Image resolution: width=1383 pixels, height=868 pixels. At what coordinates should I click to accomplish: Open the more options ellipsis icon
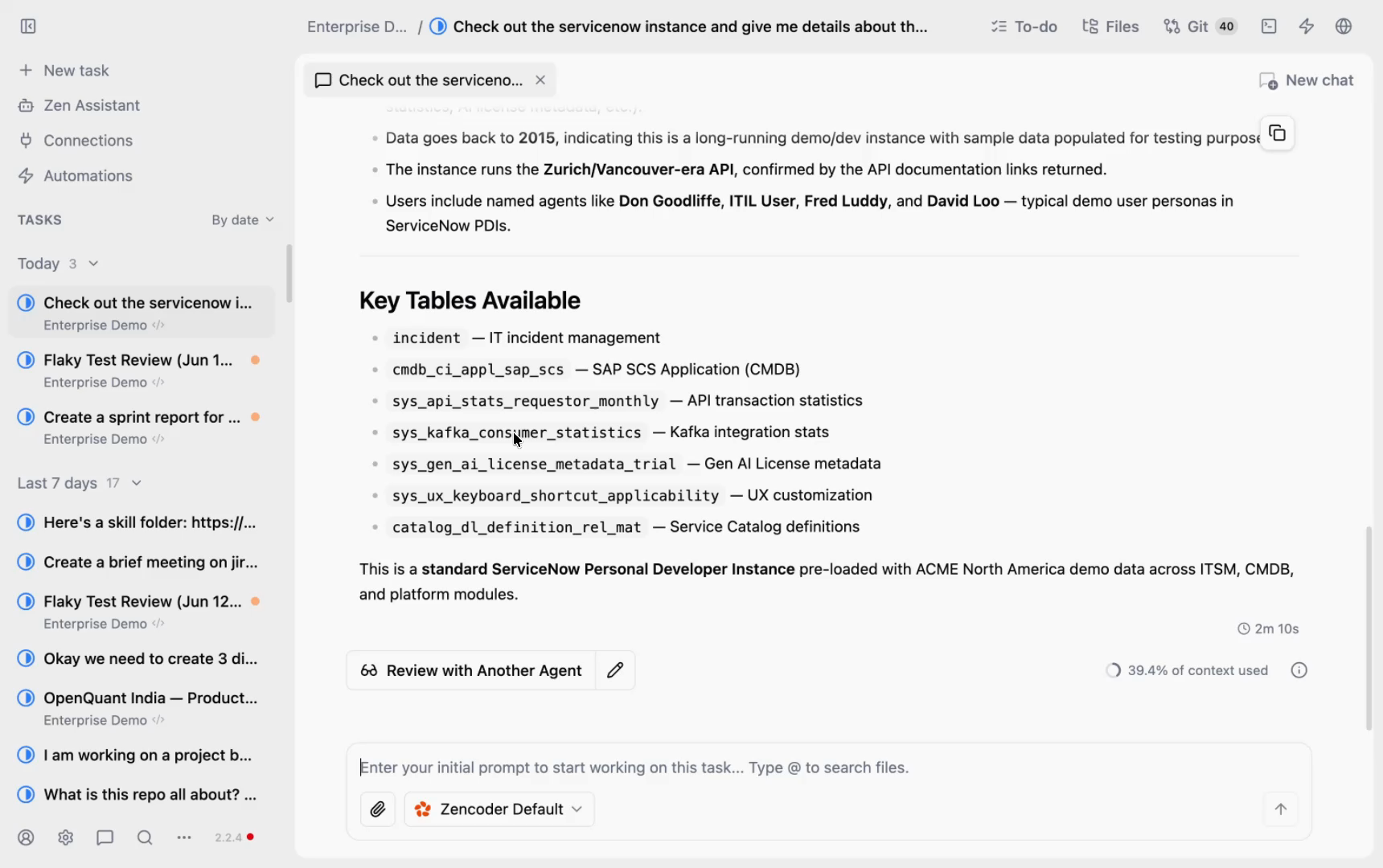pos(184,837)
